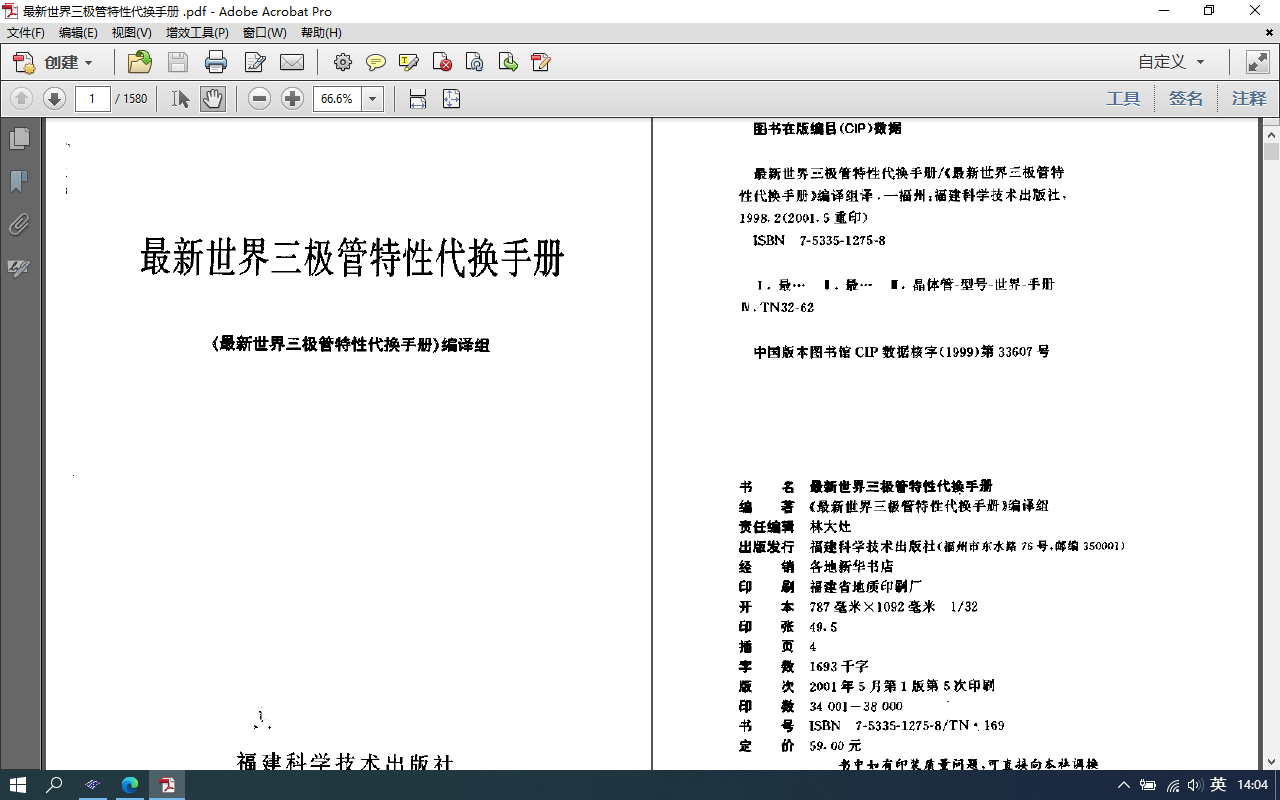Image resolution: width=1280 pixels, height=800 pixels.
Task: Click the Extract page icon with green arrow
Action: pyautogui.click(x=508, y=62)
